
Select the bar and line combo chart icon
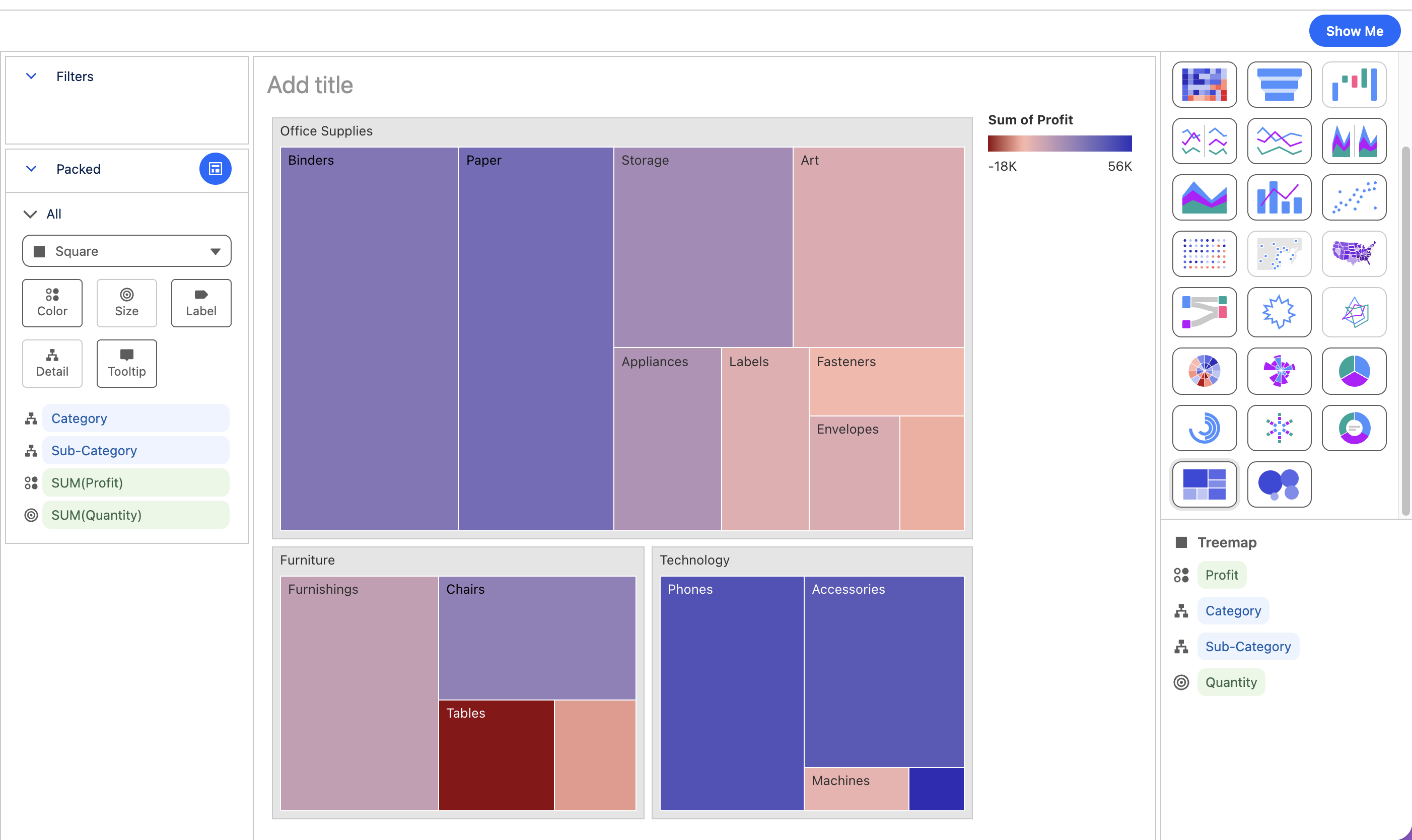pos(1279,197)
